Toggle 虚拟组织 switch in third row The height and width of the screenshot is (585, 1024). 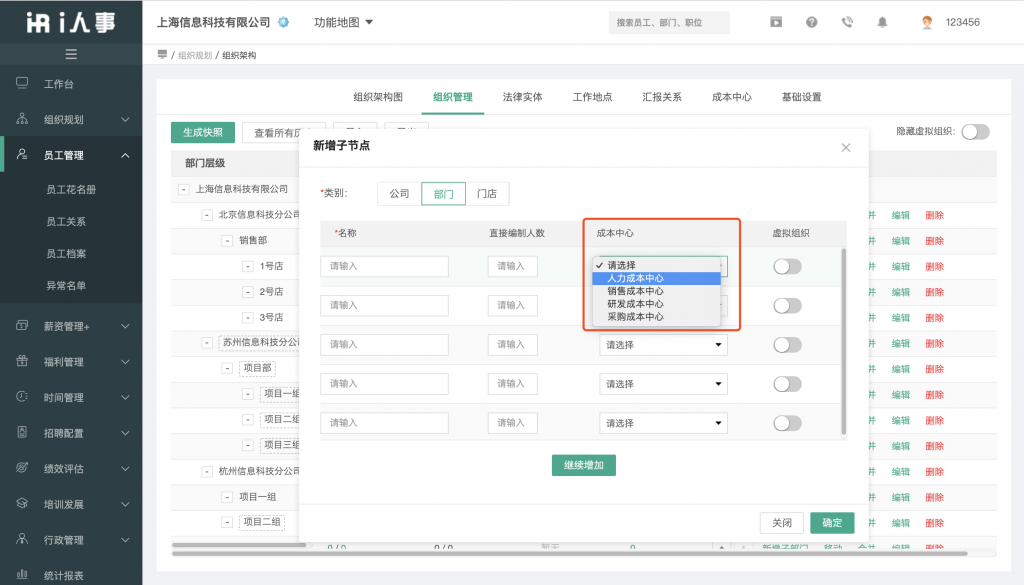(x=788, y=345)
